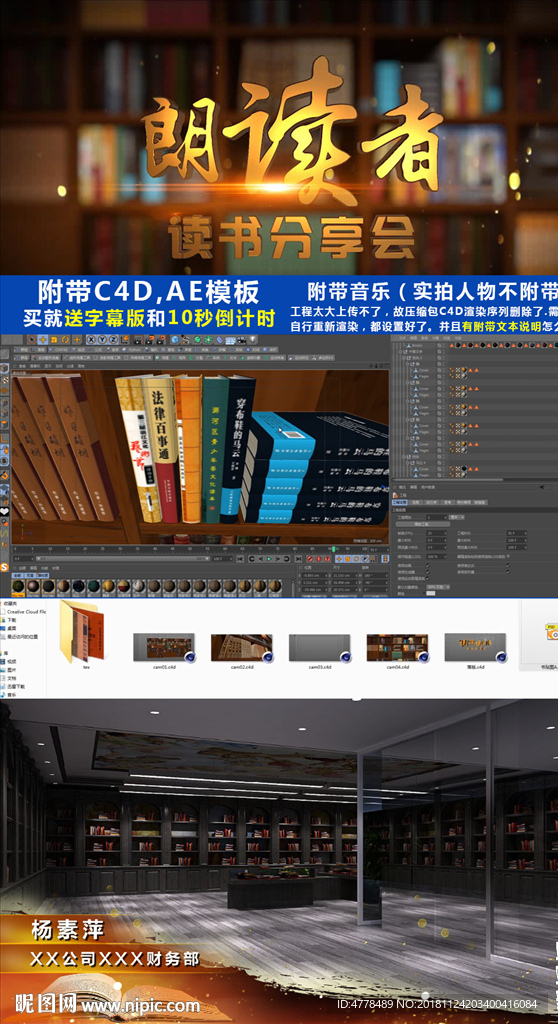558x1024 pixels.
Task: Select 落版.c4d file thumbnail
Action: click(x=475, y=648)
